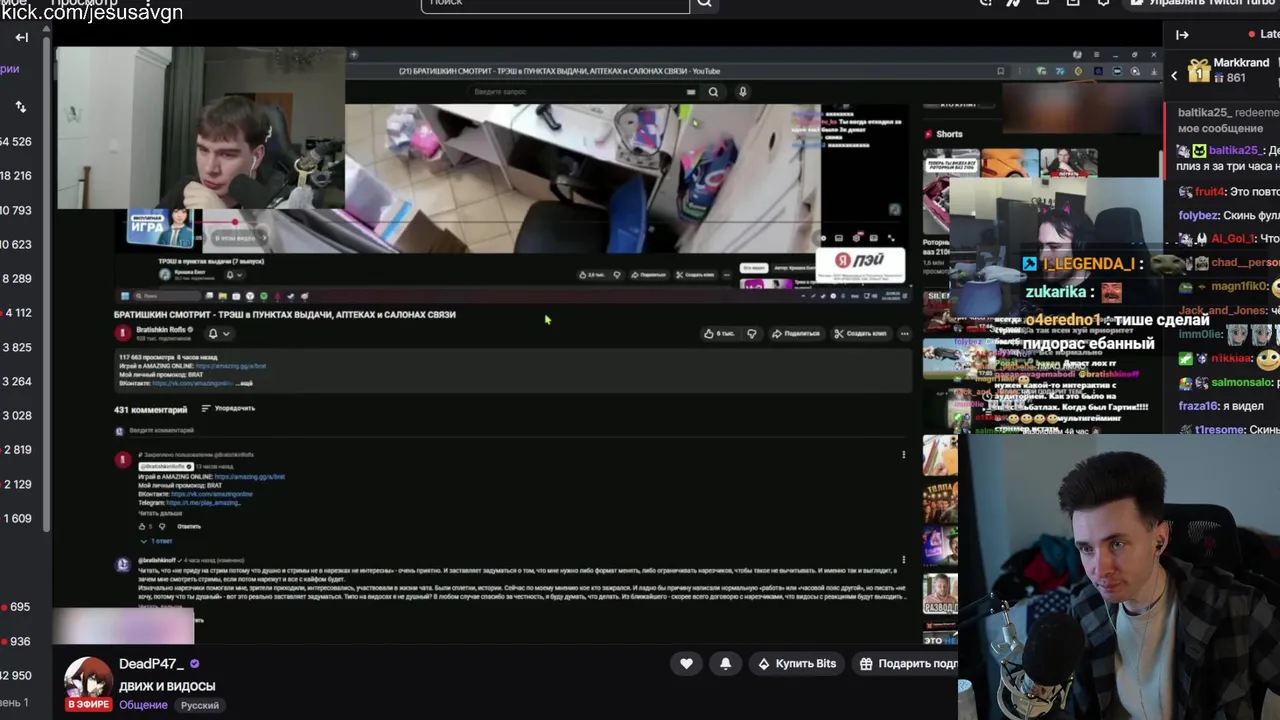Click chat username Jack_and_Jones
Screen dimensions: 1280x720
pos(1224,311)
